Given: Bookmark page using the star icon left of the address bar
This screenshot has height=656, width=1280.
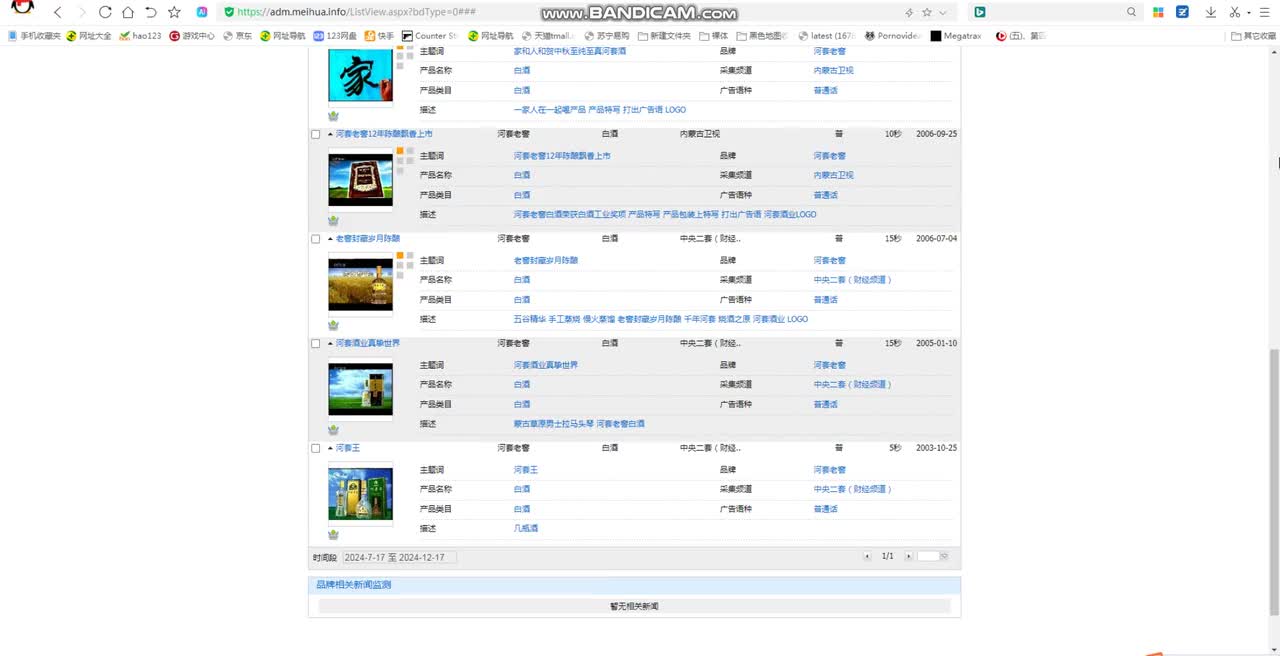Looking at the screenshot, I should 175,12.
